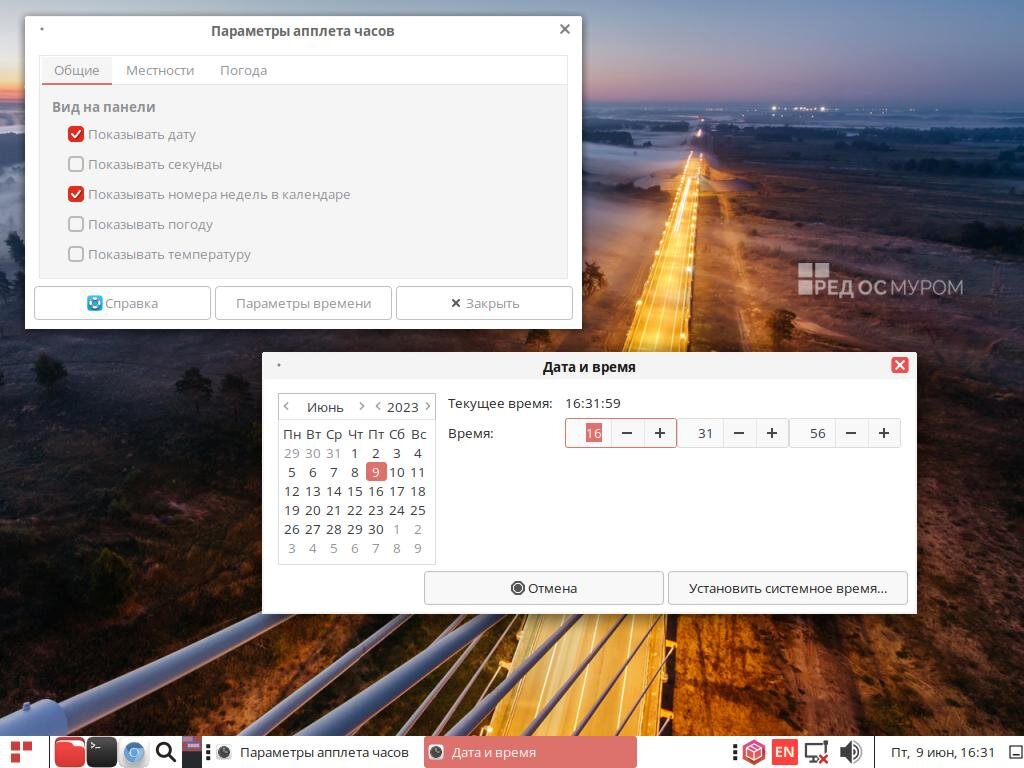1024x768 pixels.
Task: Switch the EN keyboard layout indicator
Action: pyautogui.click(x=784, y=752)
